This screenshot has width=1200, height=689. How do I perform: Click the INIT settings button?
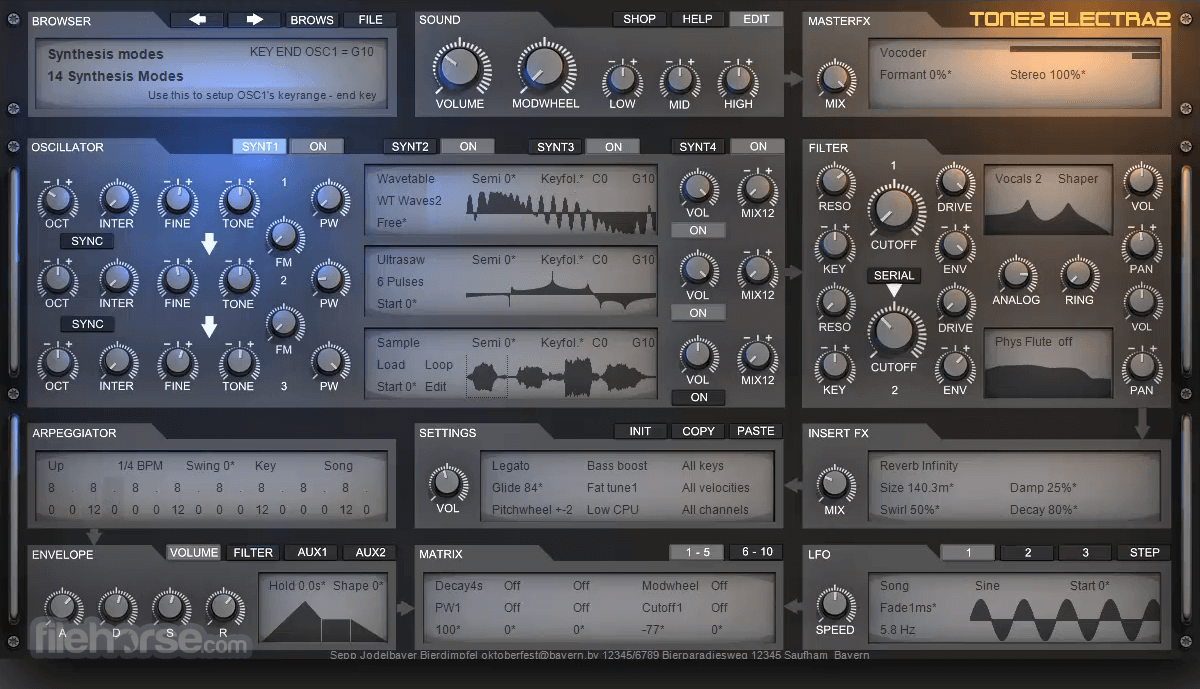640,431
